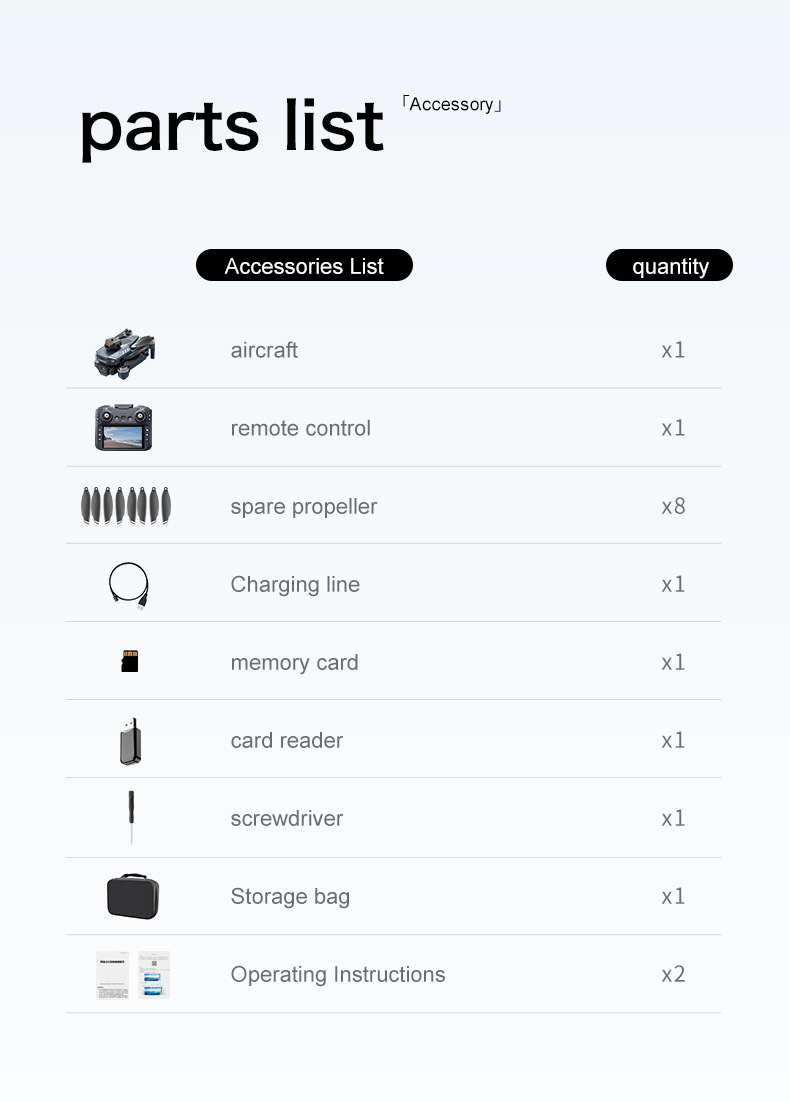Click the remote control image
The image size is (790, 1102).
click(124, 428)
